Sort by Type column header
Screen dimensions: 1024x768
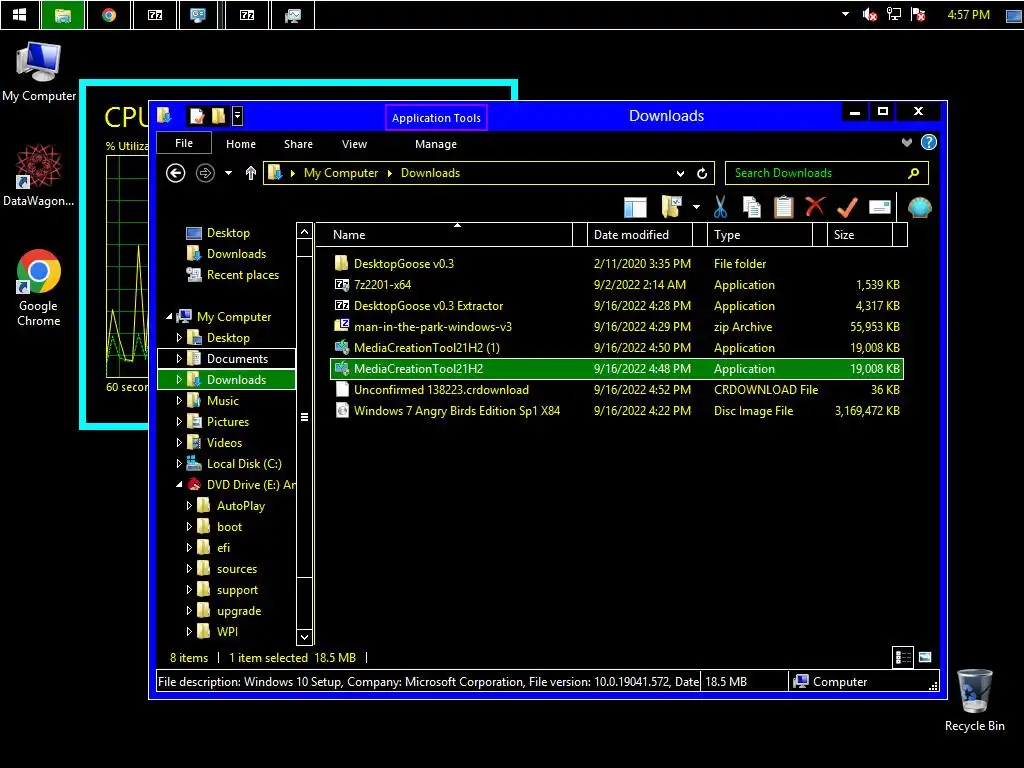coord(760,234)
